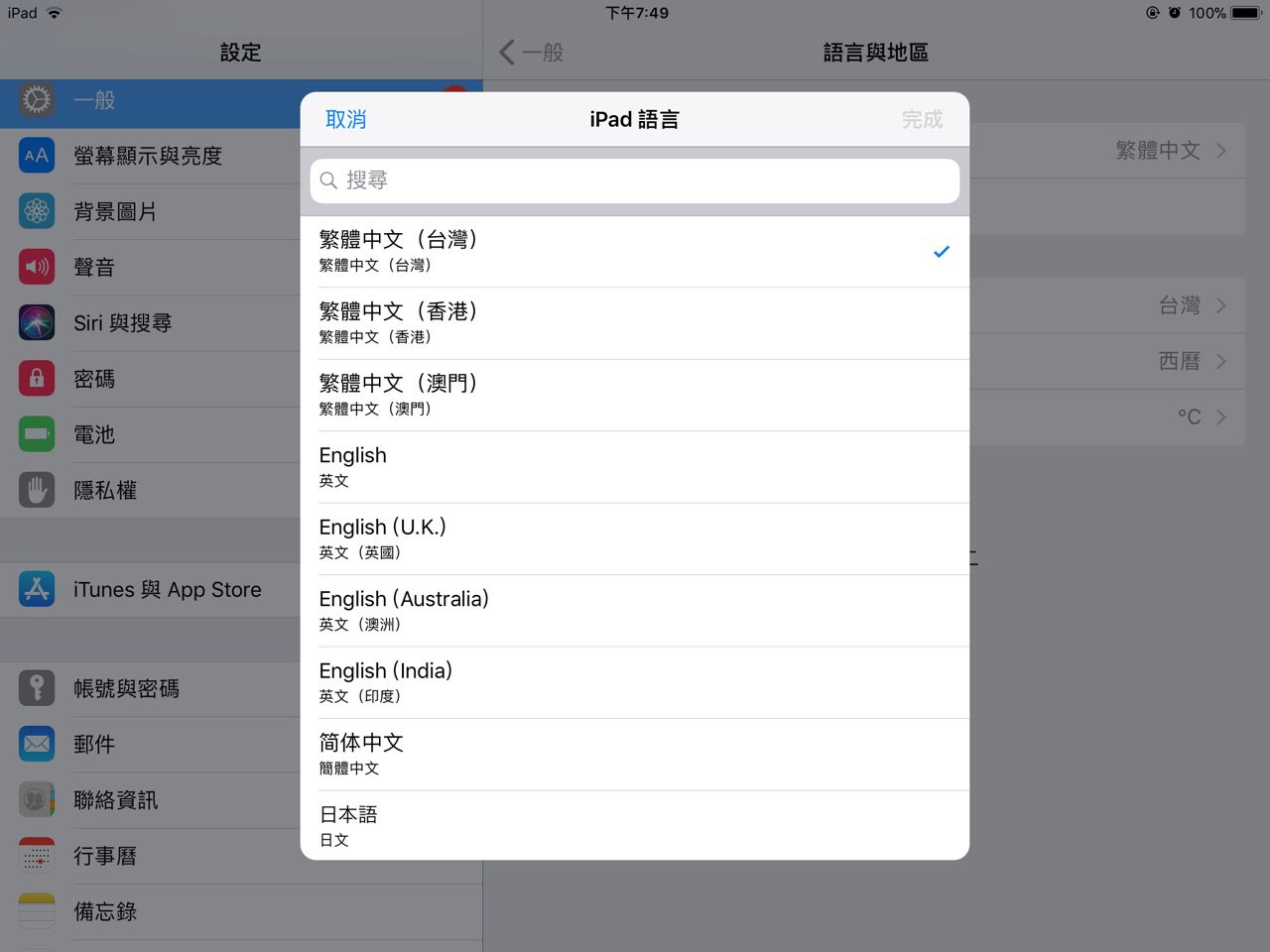Tap the Siri icon in sidebar
This screenshot has height=952, width=1270.
(x=37, y=322)
